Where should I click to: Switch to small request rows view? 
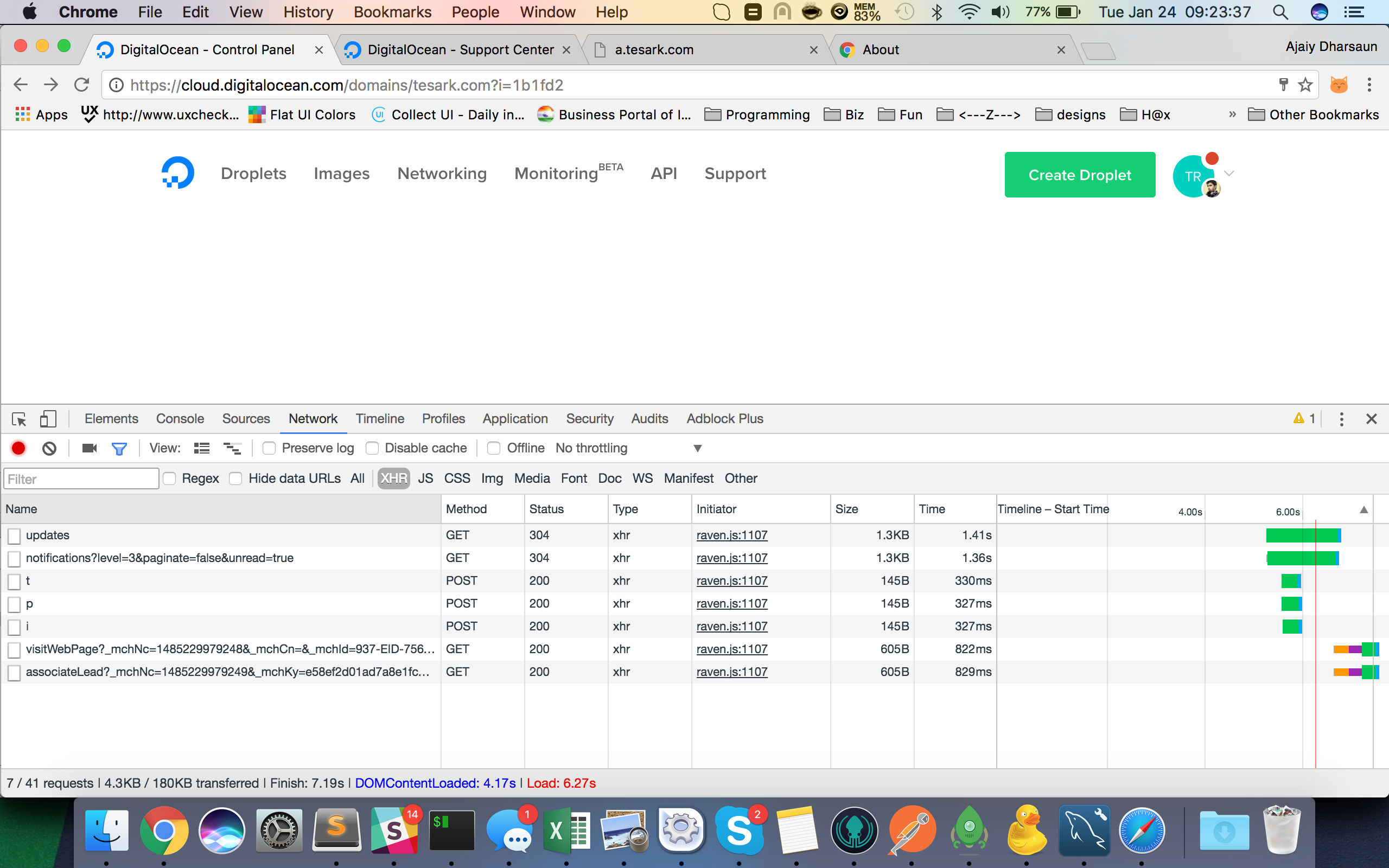coord(232,448)
